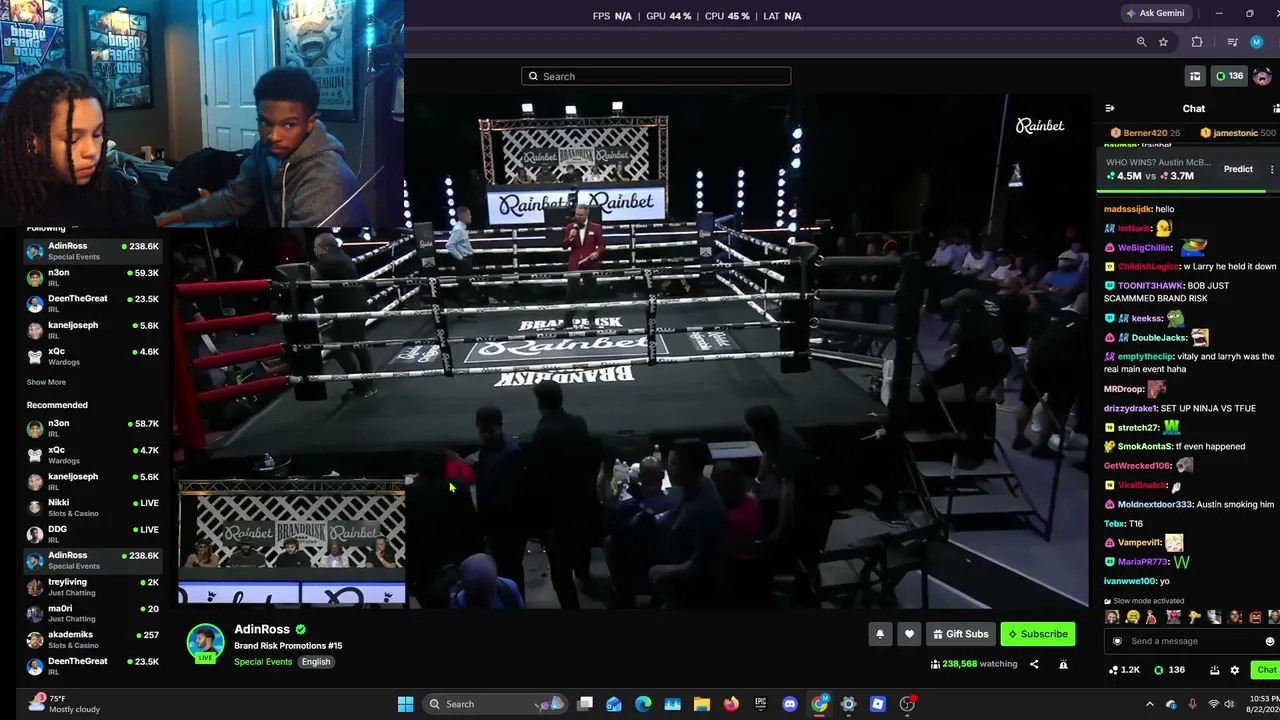Follow the channel with the heart icon
The width and height of the screenshot is (1280, 720).
click(x=909, y=634)
